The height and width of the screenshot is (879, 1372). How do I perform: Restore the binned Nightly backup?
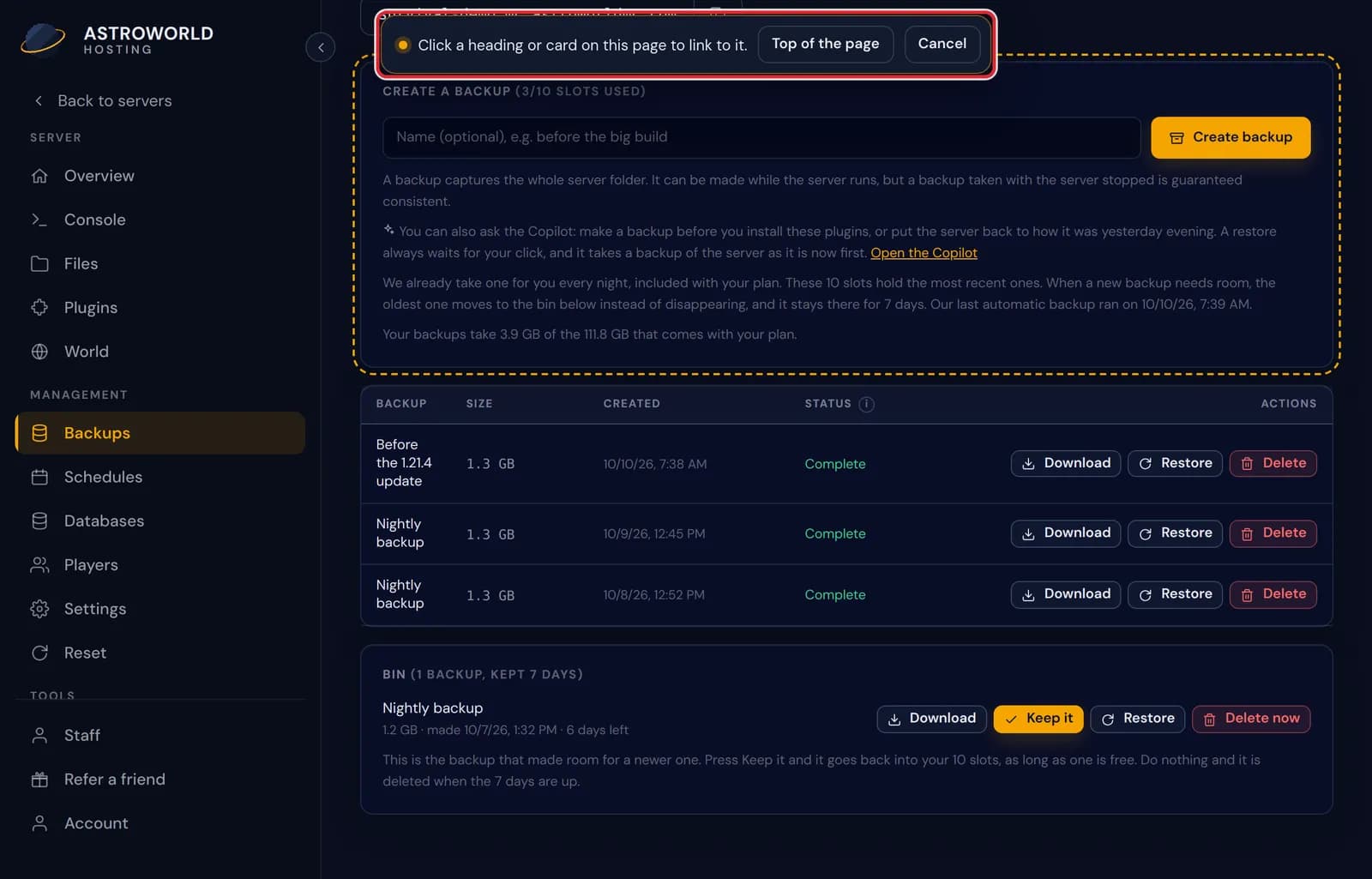(x=1137, y=719)
